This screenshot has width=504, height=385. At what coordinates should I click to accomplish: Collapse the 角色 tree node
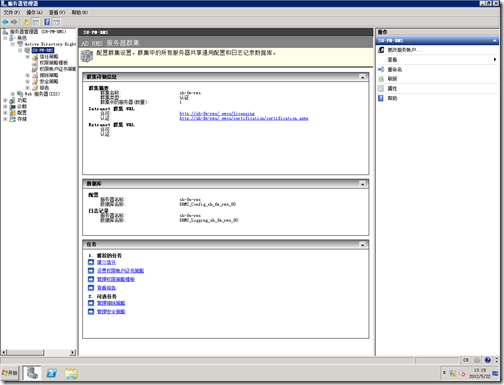[5, 38]
